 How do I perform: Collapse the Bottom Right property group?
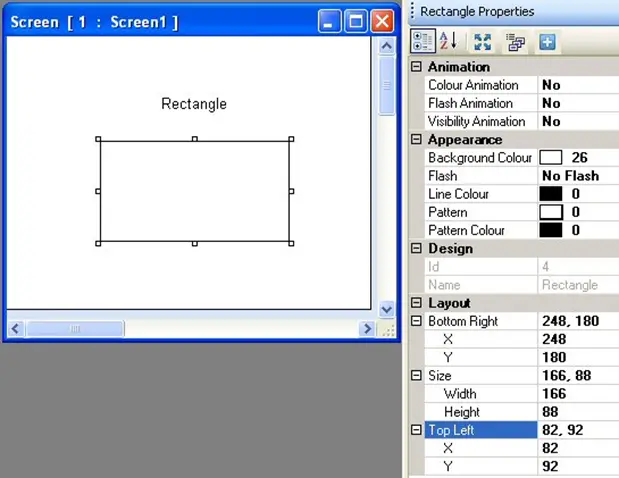coord(416,321)
